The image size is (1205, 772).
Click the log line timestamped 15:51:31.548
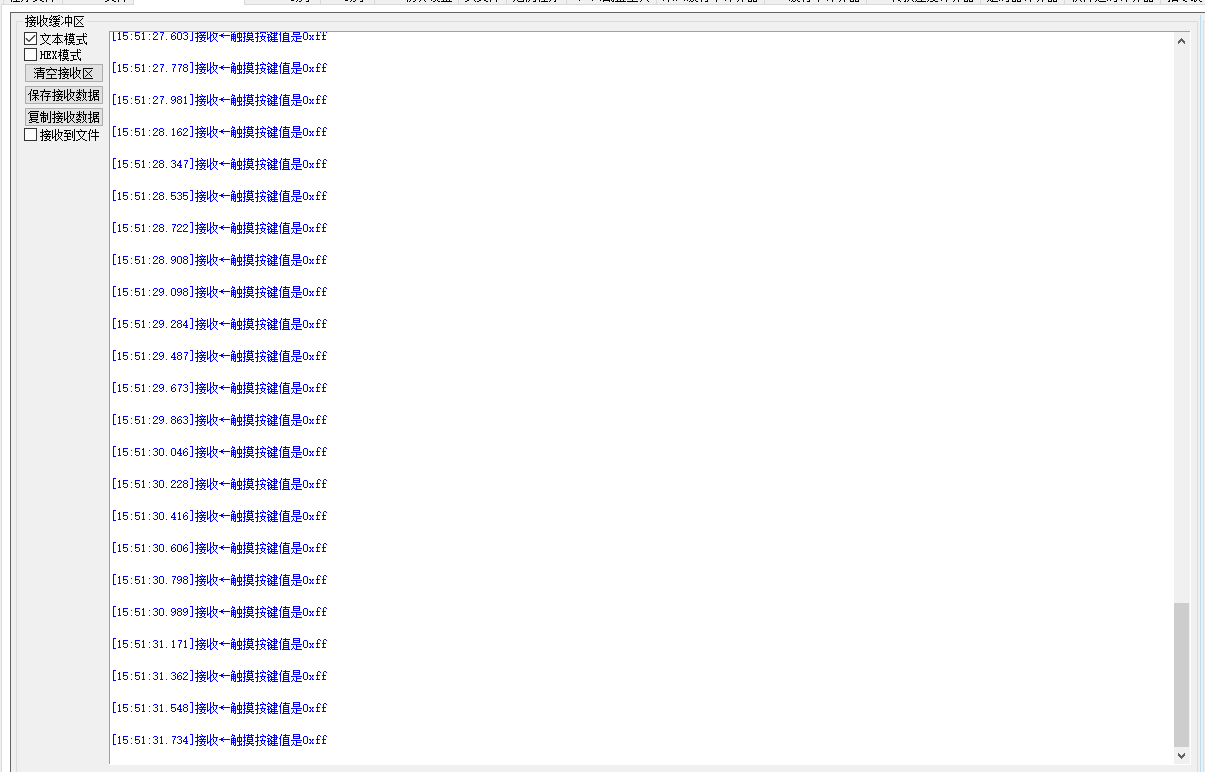[x=219, y=708]
